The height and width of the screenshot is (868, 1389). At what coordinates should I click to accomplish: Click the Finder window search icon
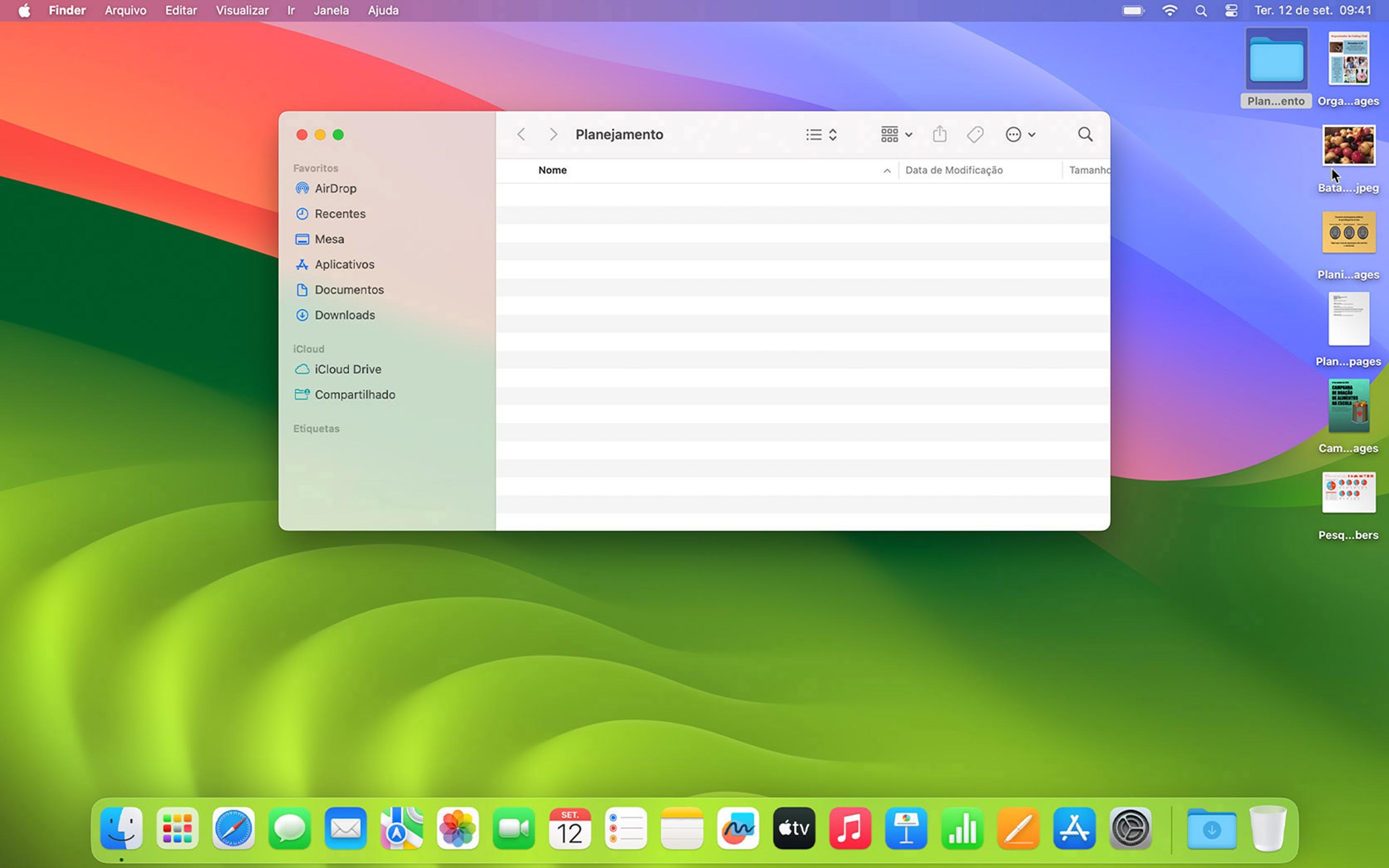coord(1085,135)
